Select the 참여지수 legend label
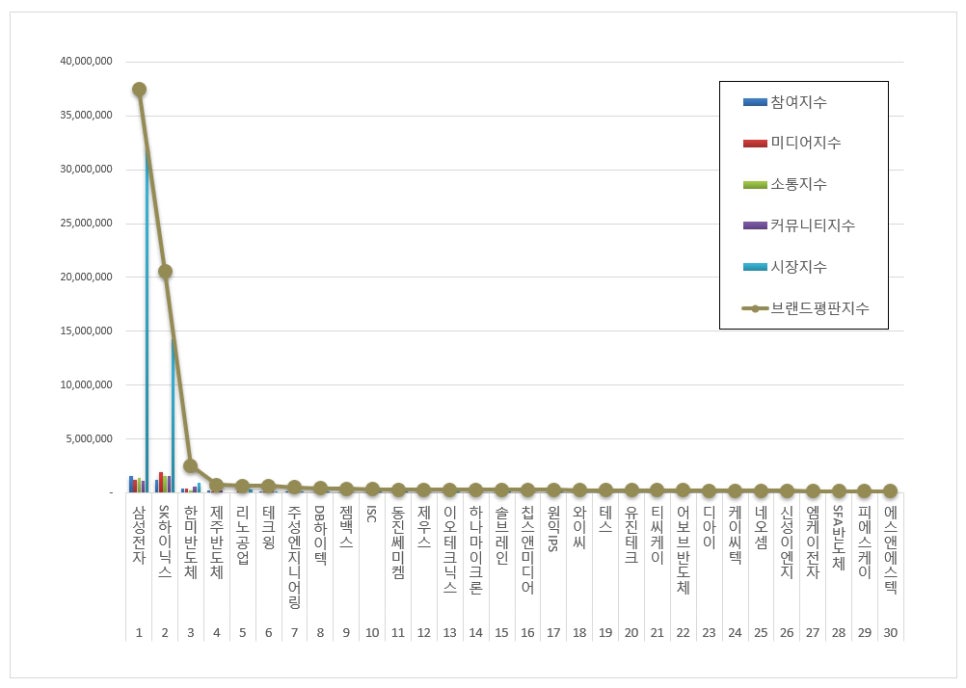 point(798,102)
